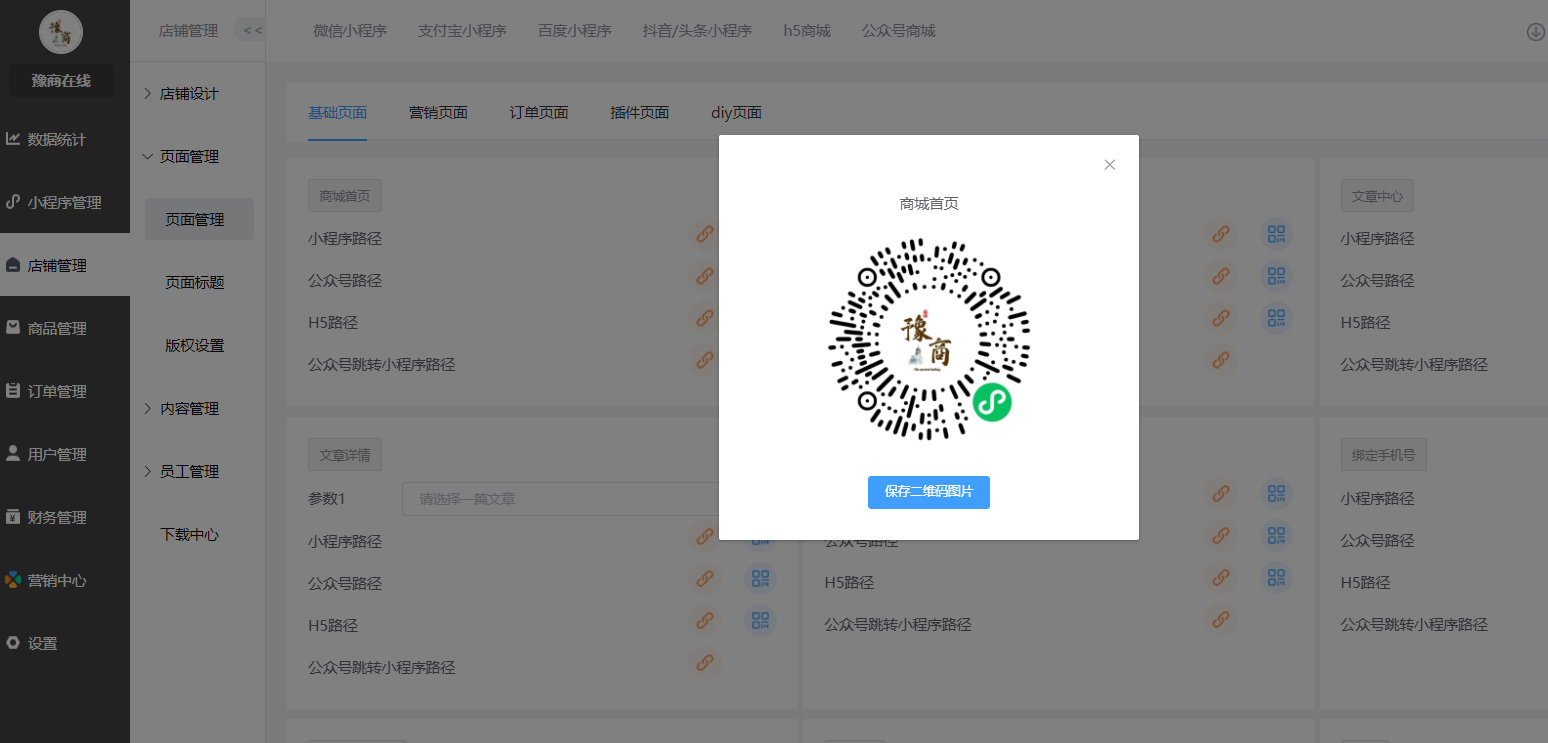Select the 营销页面 tab

(x=438, y=112)
